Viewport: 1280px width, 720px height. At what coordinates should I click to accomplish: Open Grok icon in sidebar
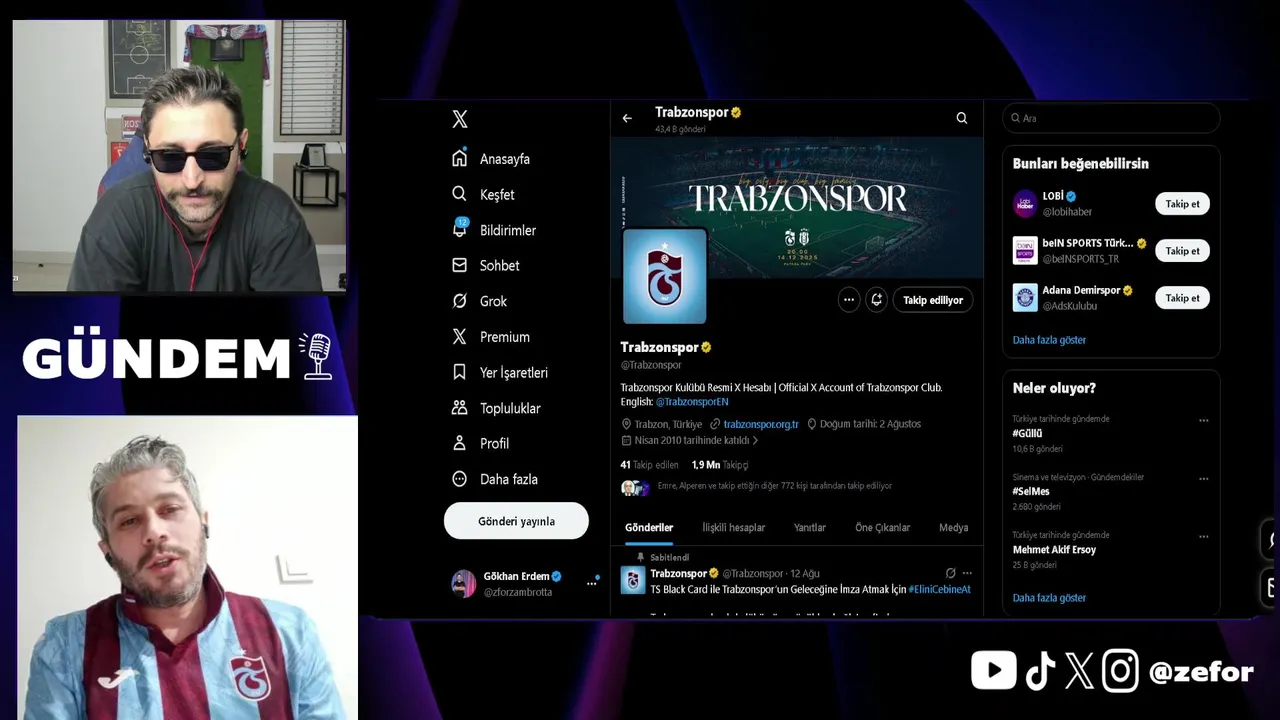460,301
